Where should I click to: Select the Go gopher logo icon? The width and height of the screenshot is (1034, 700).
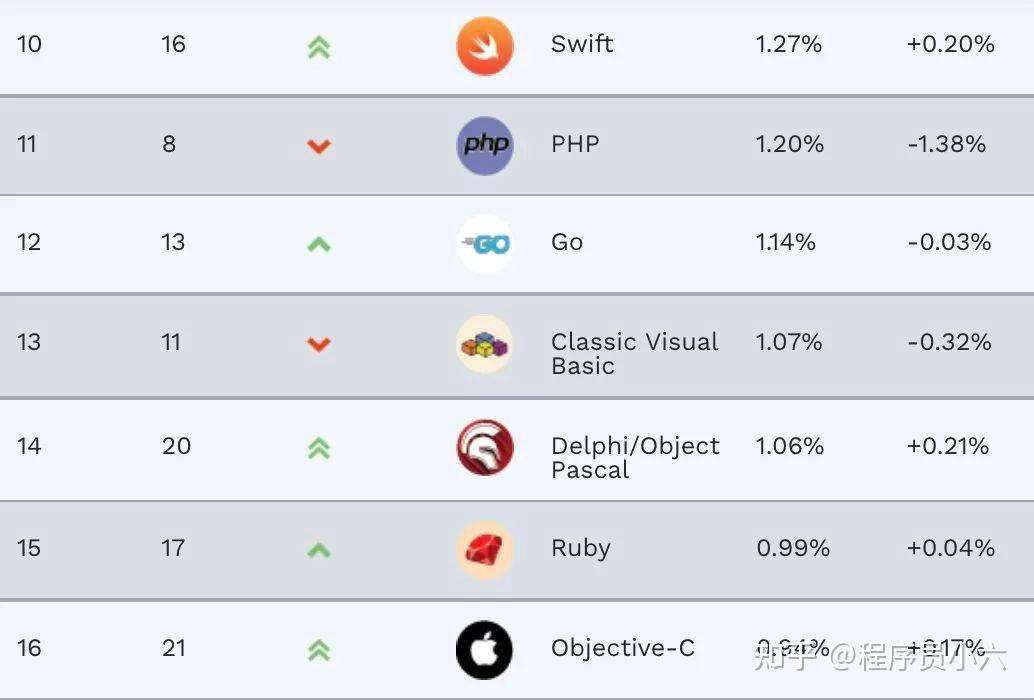click(485, 244)
